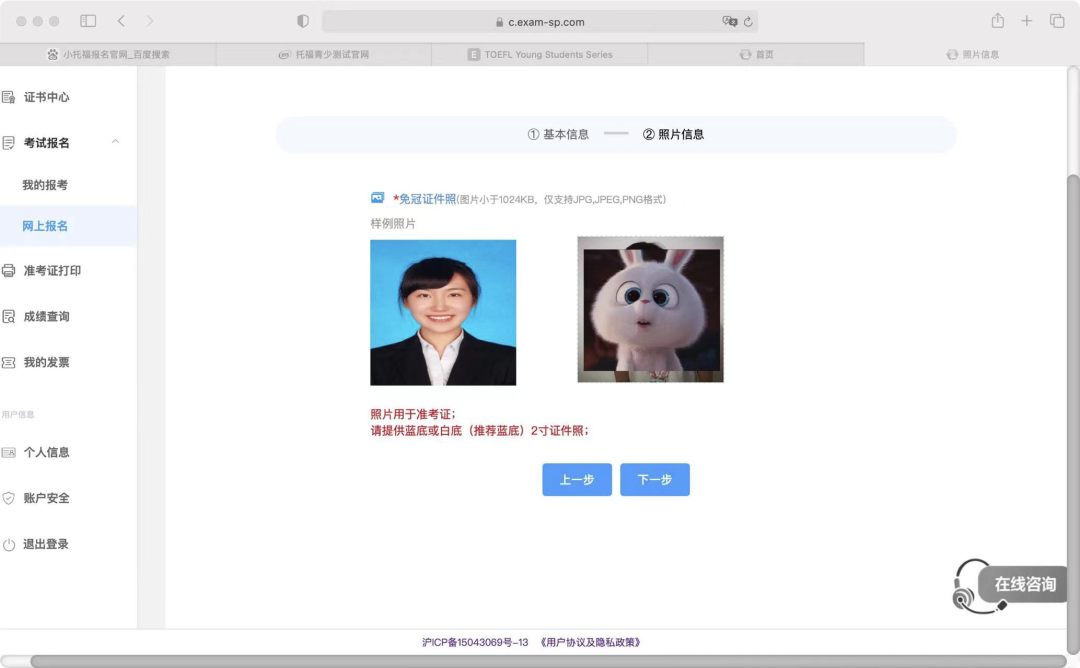Proceed with 下一步 button

[654, 479]
